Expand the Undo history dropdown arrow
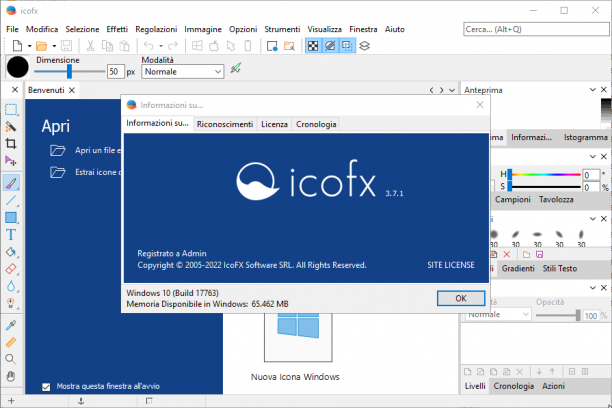 pyautogui.click(x=160, y=46)
